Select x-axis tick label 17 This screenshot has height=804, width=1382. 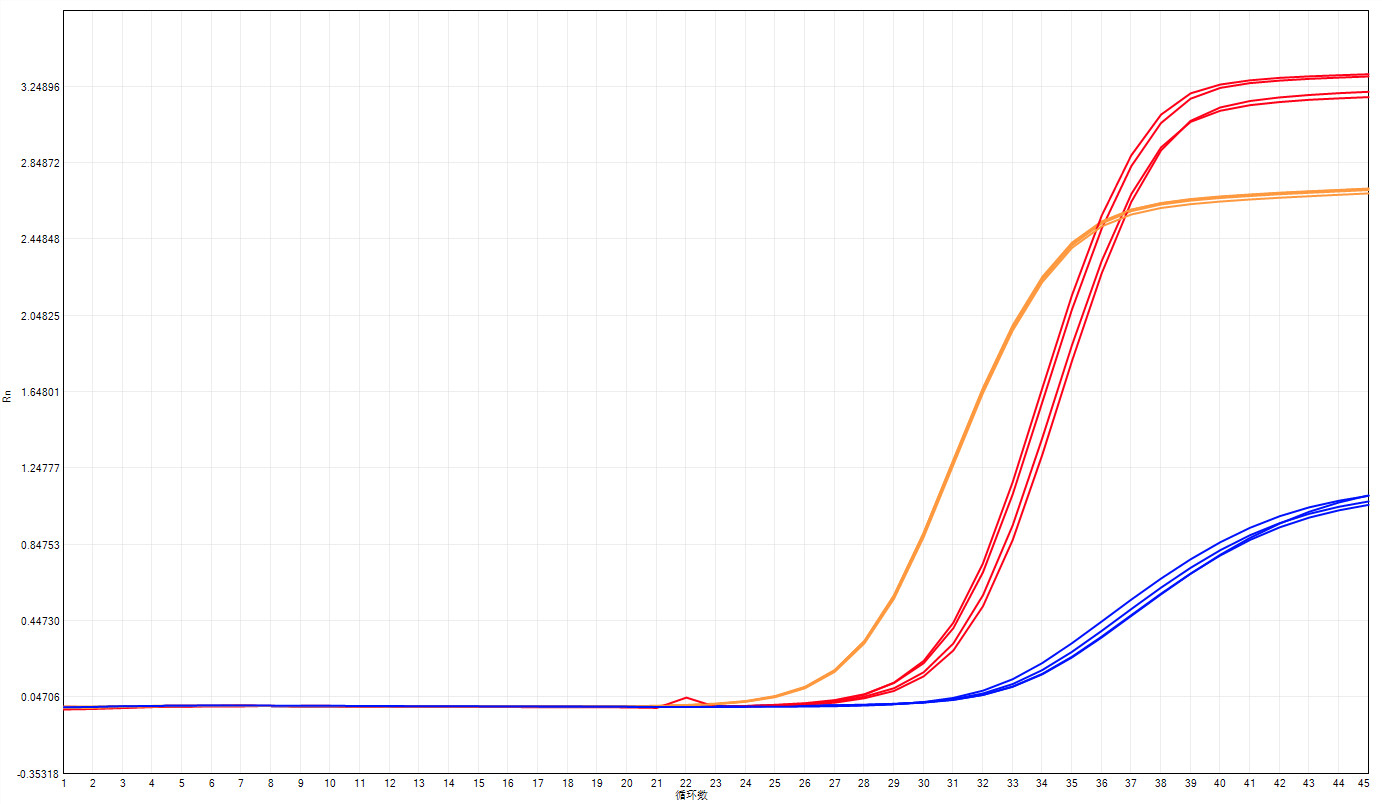(x=538, y=783)
